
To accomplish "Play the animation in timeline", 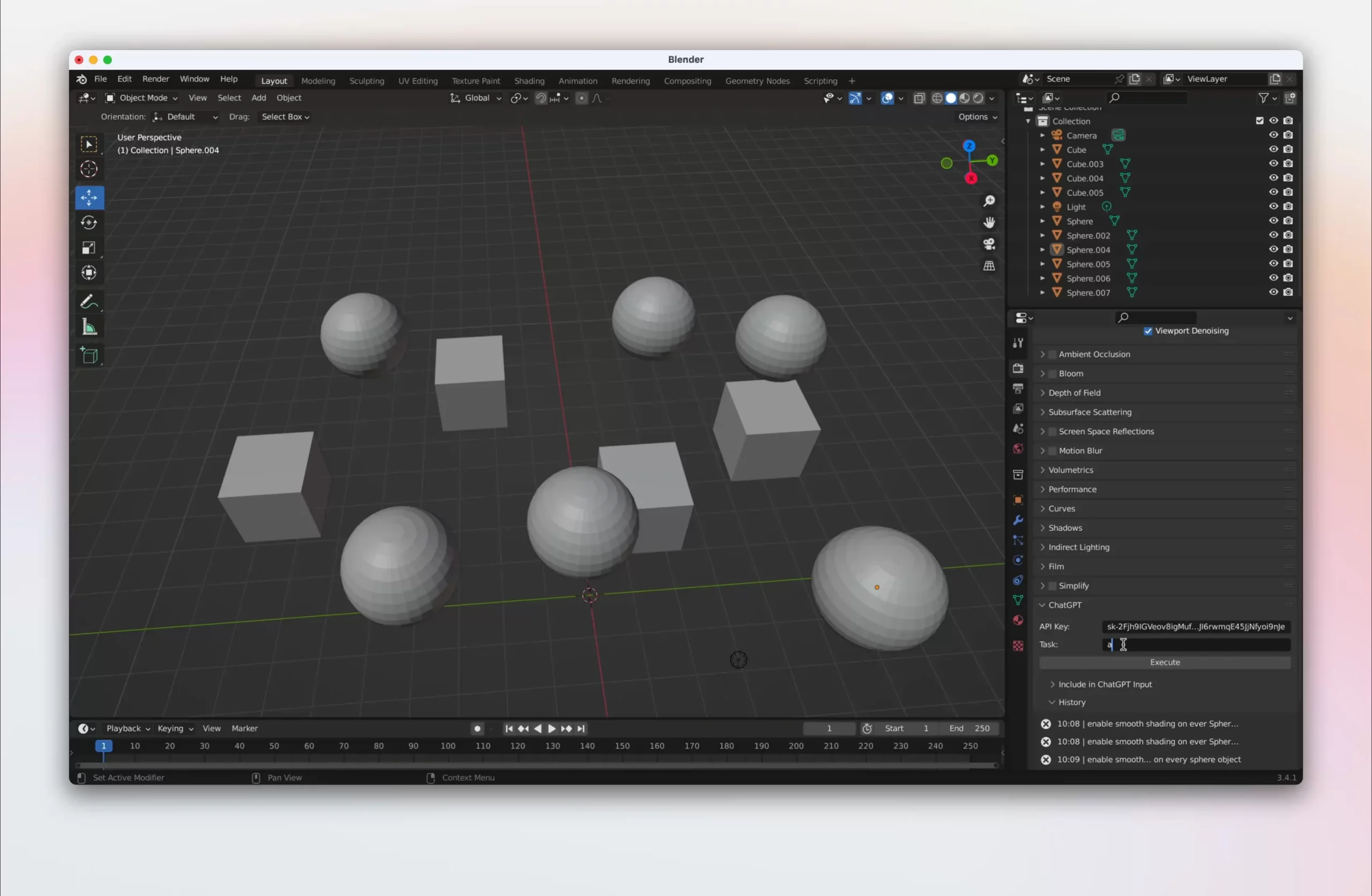I will [551, 729].
